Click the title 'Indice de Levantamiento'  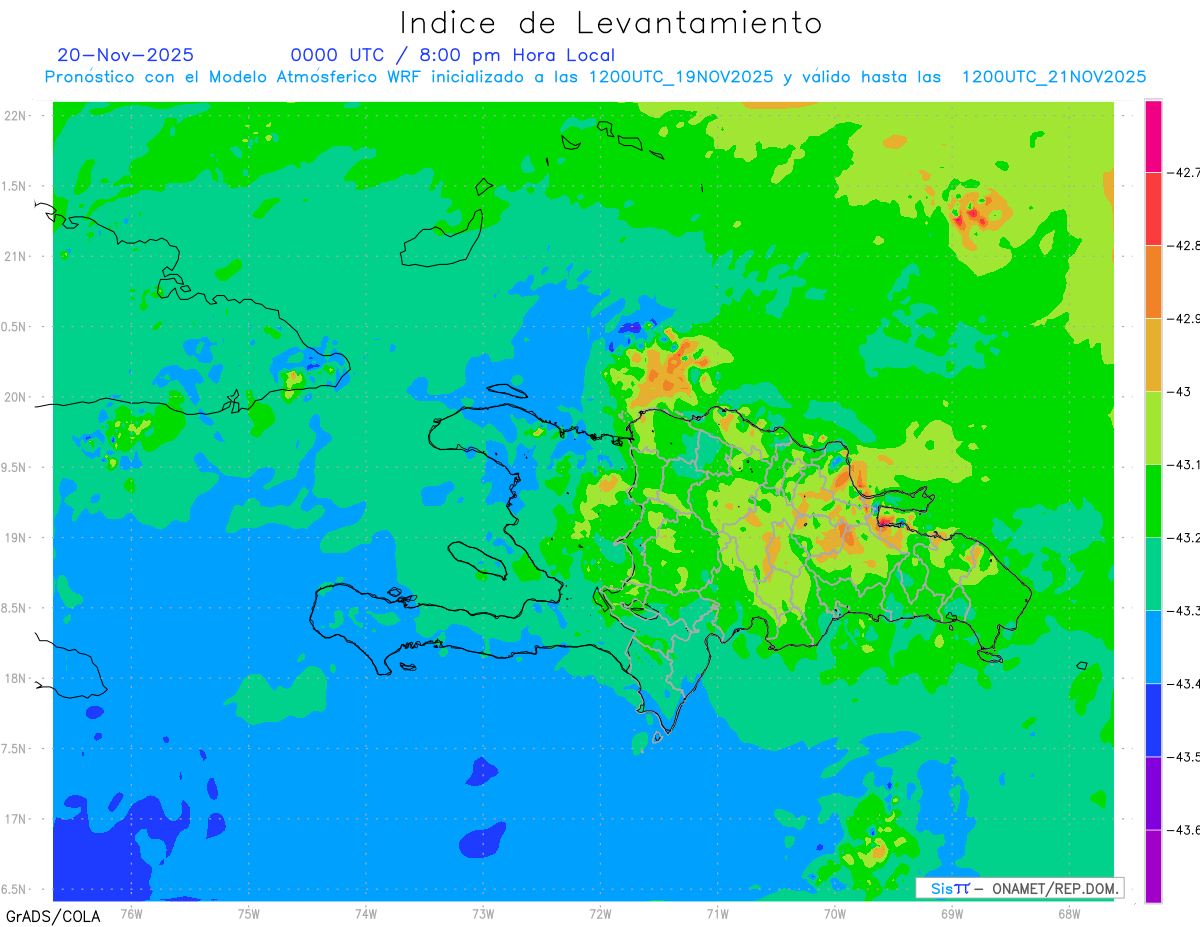click(x=611, y=22)
